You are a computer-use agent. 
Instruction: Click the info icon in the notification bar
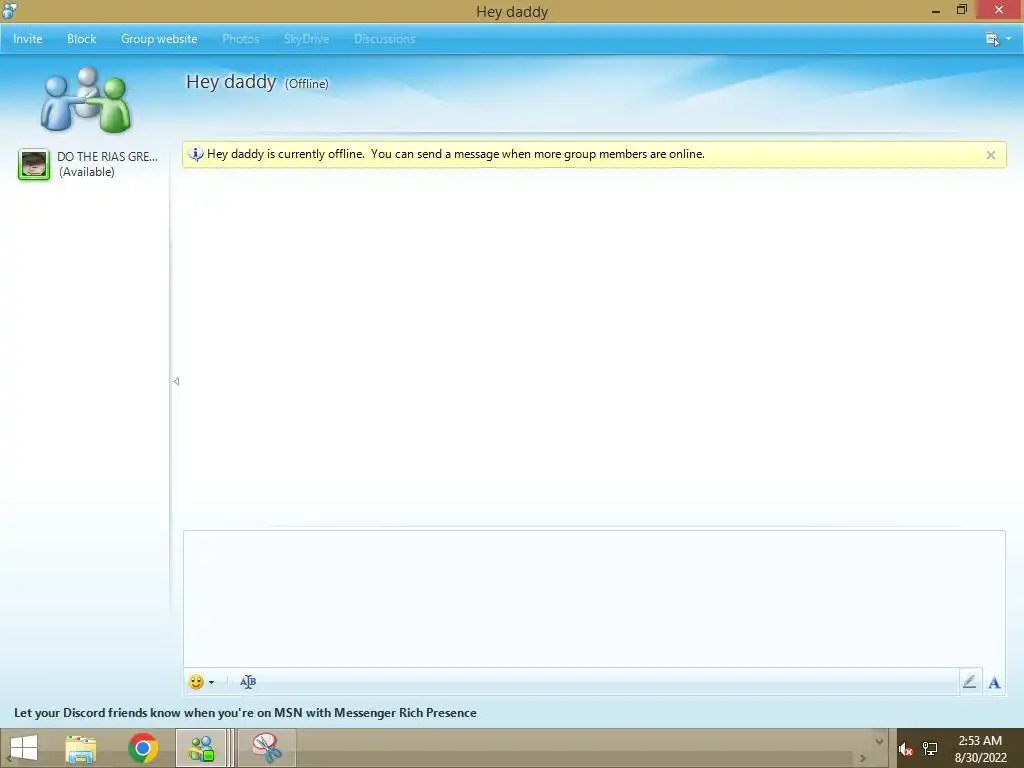195,154
